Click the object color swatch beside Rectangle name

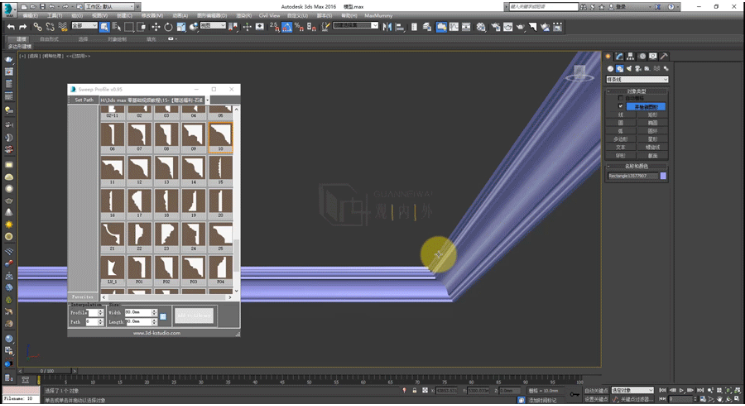click(x=663, y=175)
